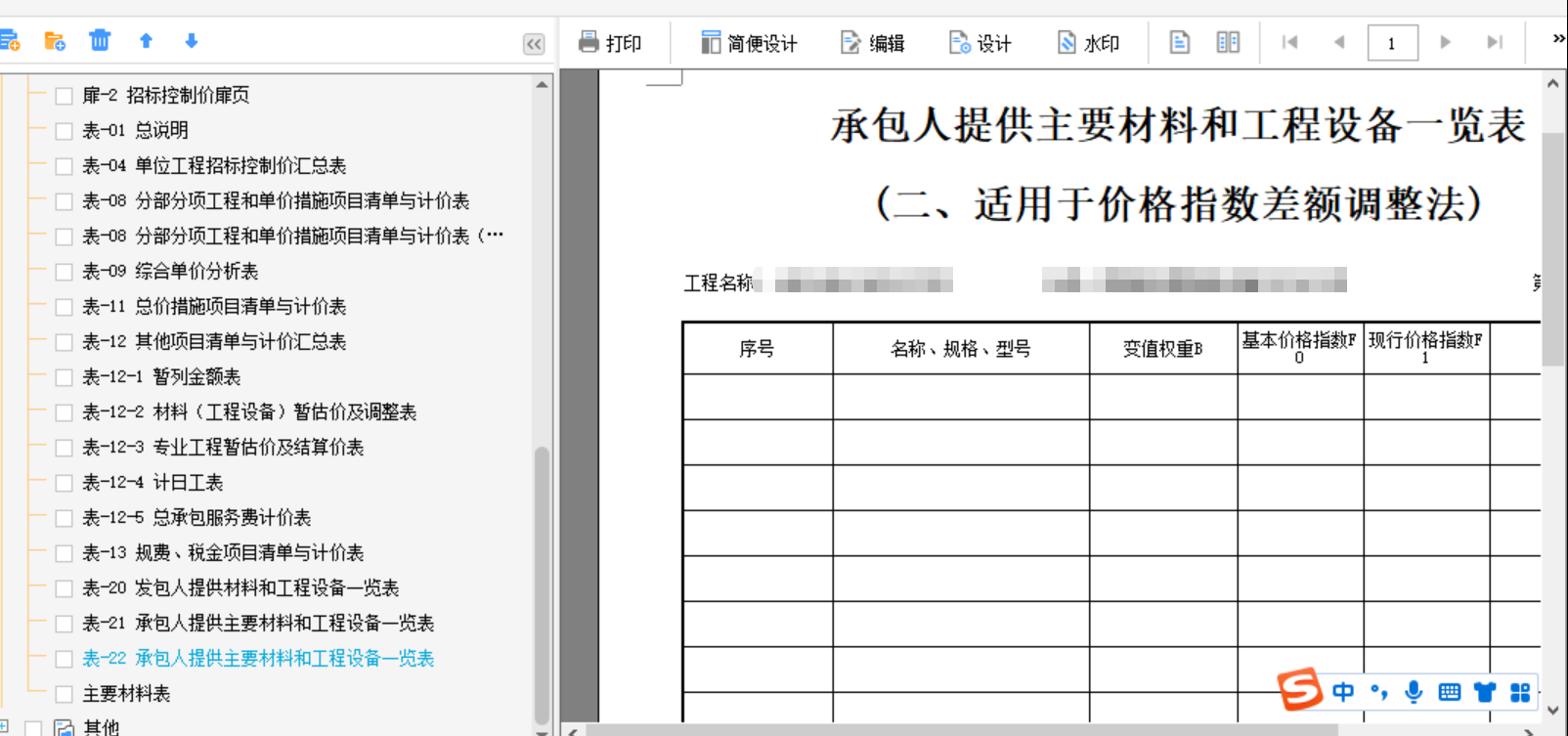Screen dimensions: 1568x736
Task: Check 表-13 规费、税金项目清单与计价表 checkbox
Action: [x=64, y=553]
